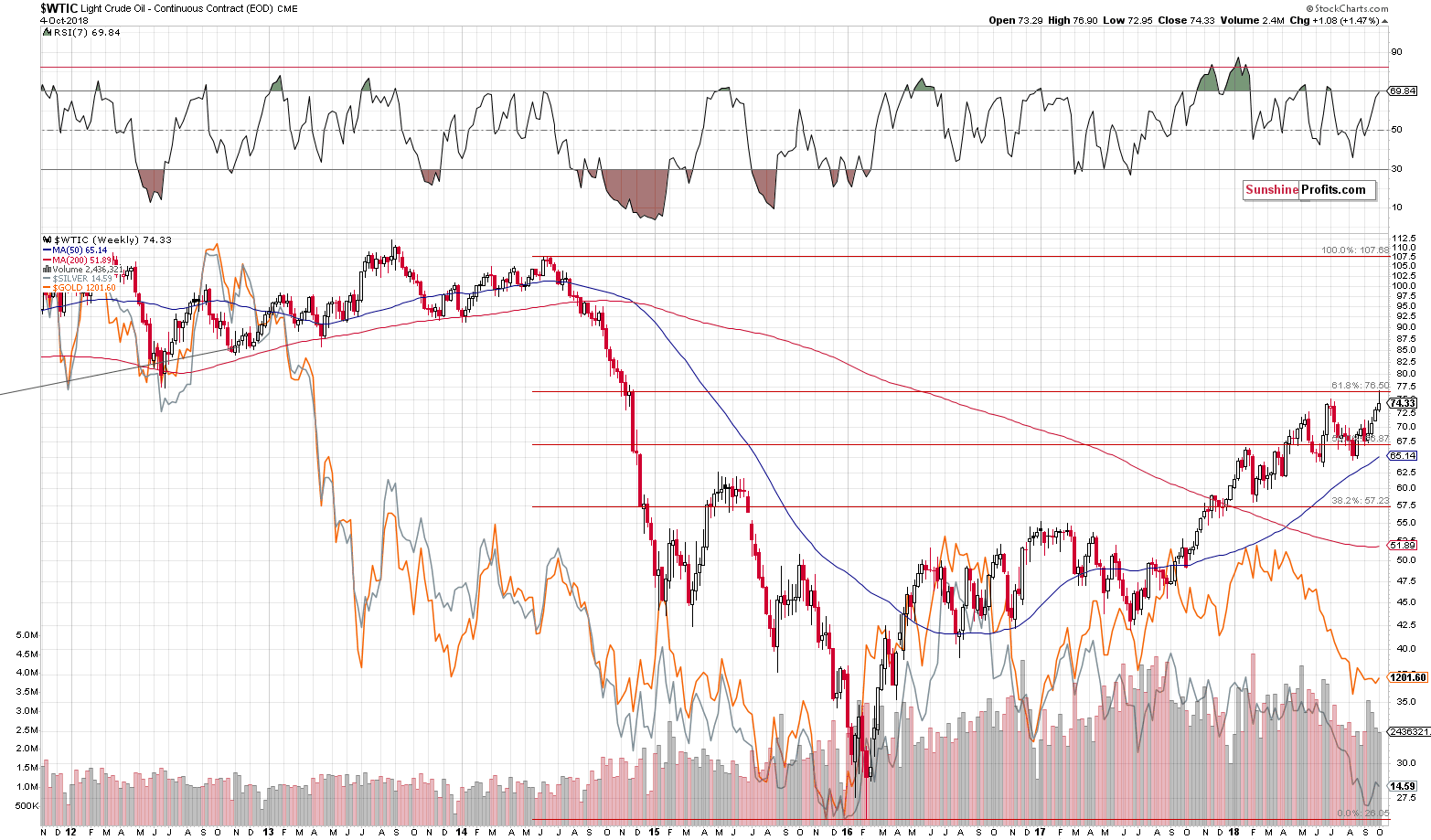Click the RSI(7) 69.84 indicator label
The width and height of the screenshot is (1431, 840).
tap(87, 33)
